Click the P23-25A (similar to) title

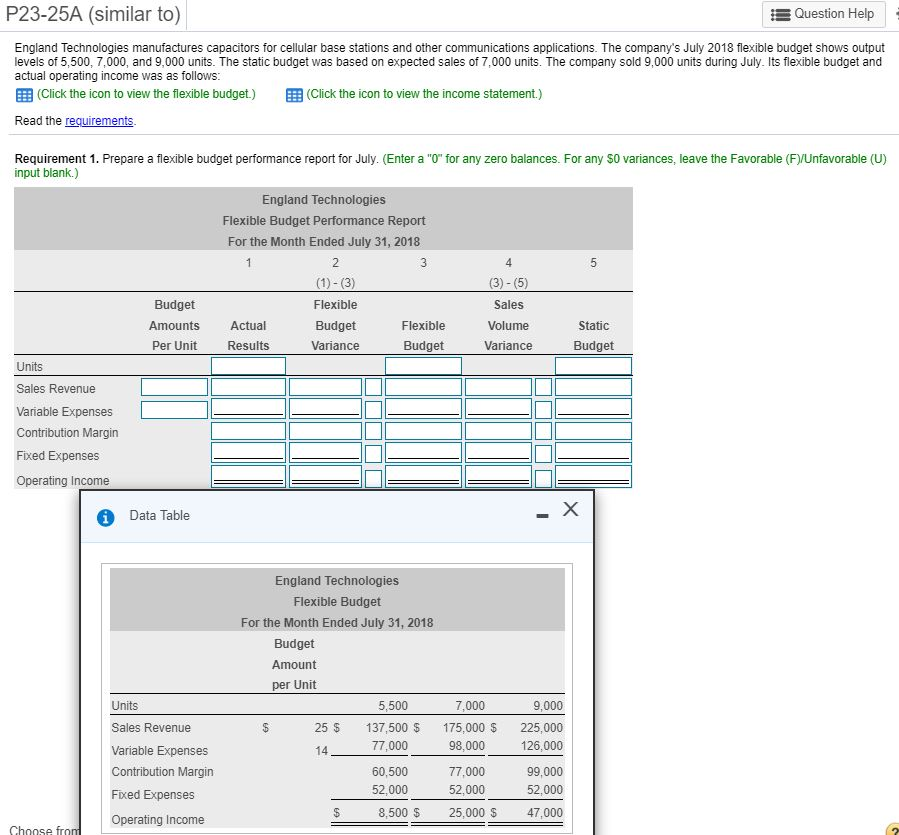(x=93, y=14)
